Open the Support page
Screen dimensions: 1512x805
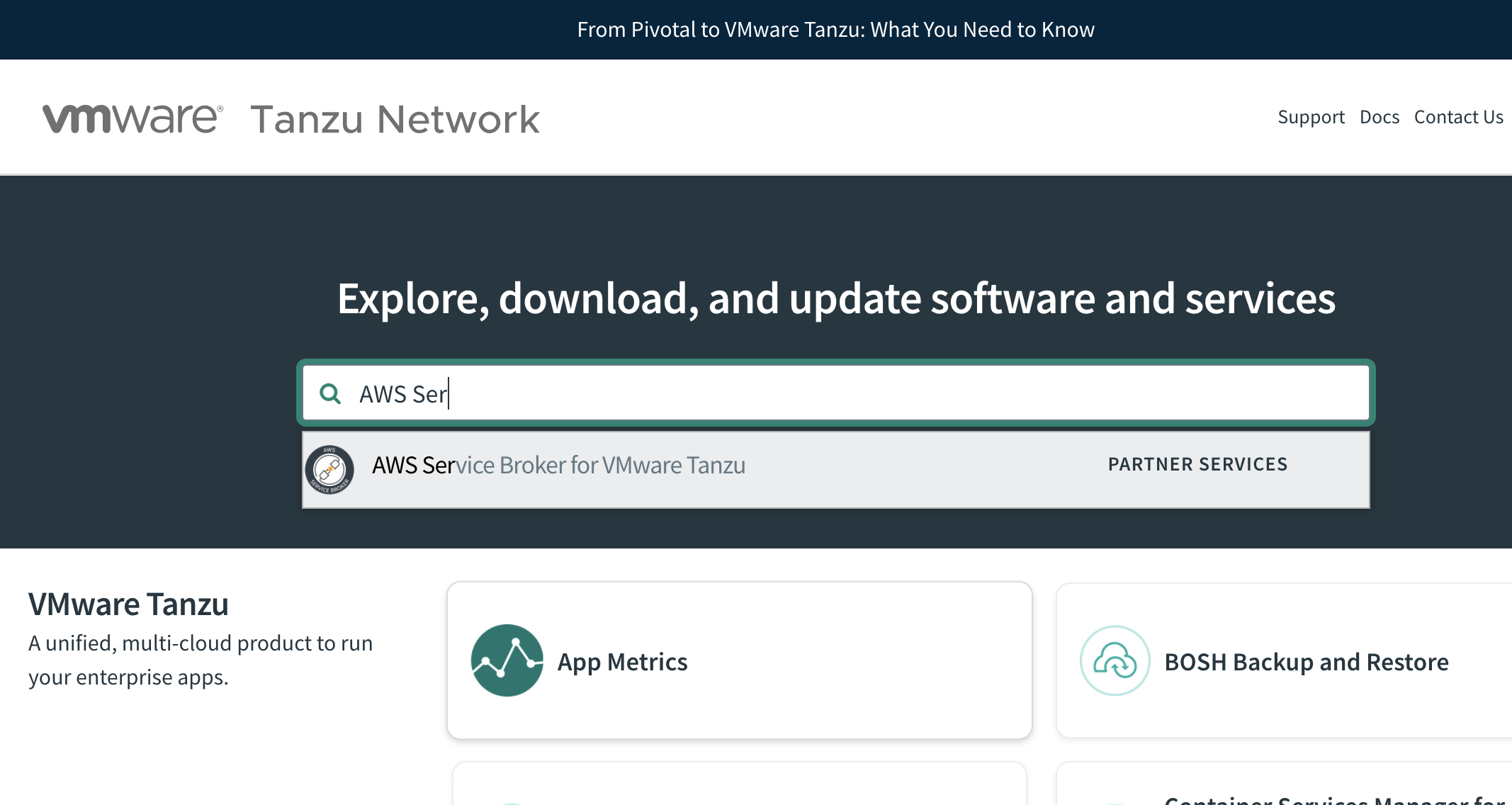tap(1310, 117)
